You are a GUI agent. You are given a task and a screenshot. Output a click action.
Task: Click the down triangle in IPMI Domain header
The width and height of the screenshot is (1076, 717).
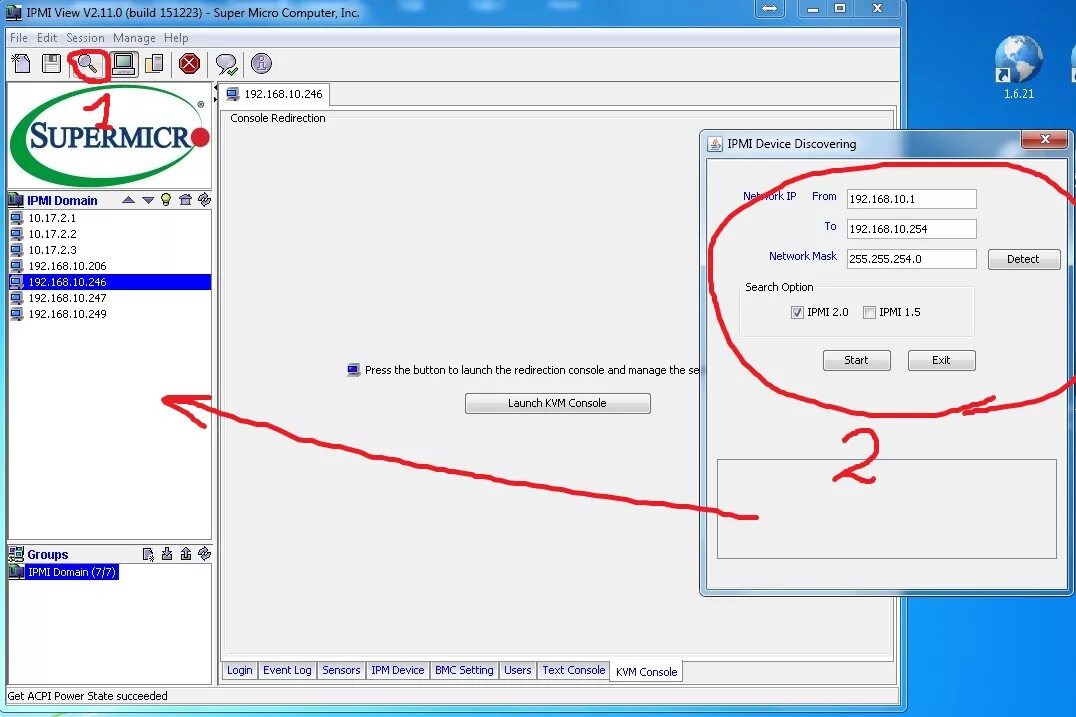[x=148, y=200]
